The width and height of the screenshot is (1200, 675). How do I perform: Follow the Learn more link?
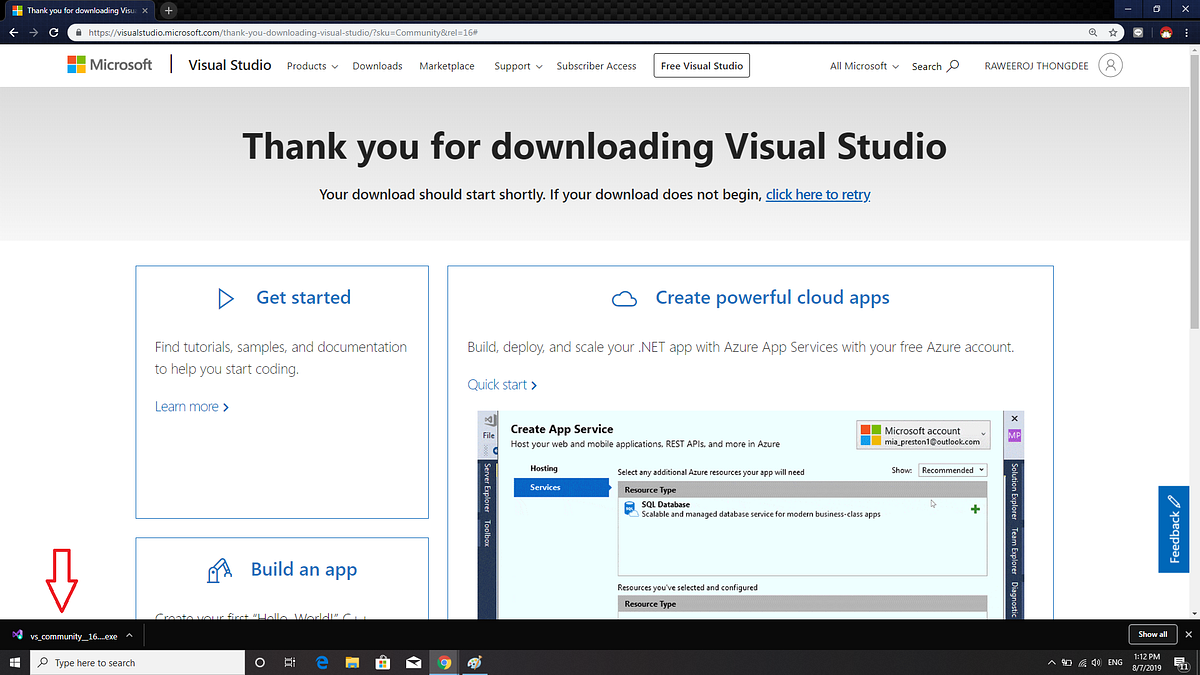click(192, 407)
